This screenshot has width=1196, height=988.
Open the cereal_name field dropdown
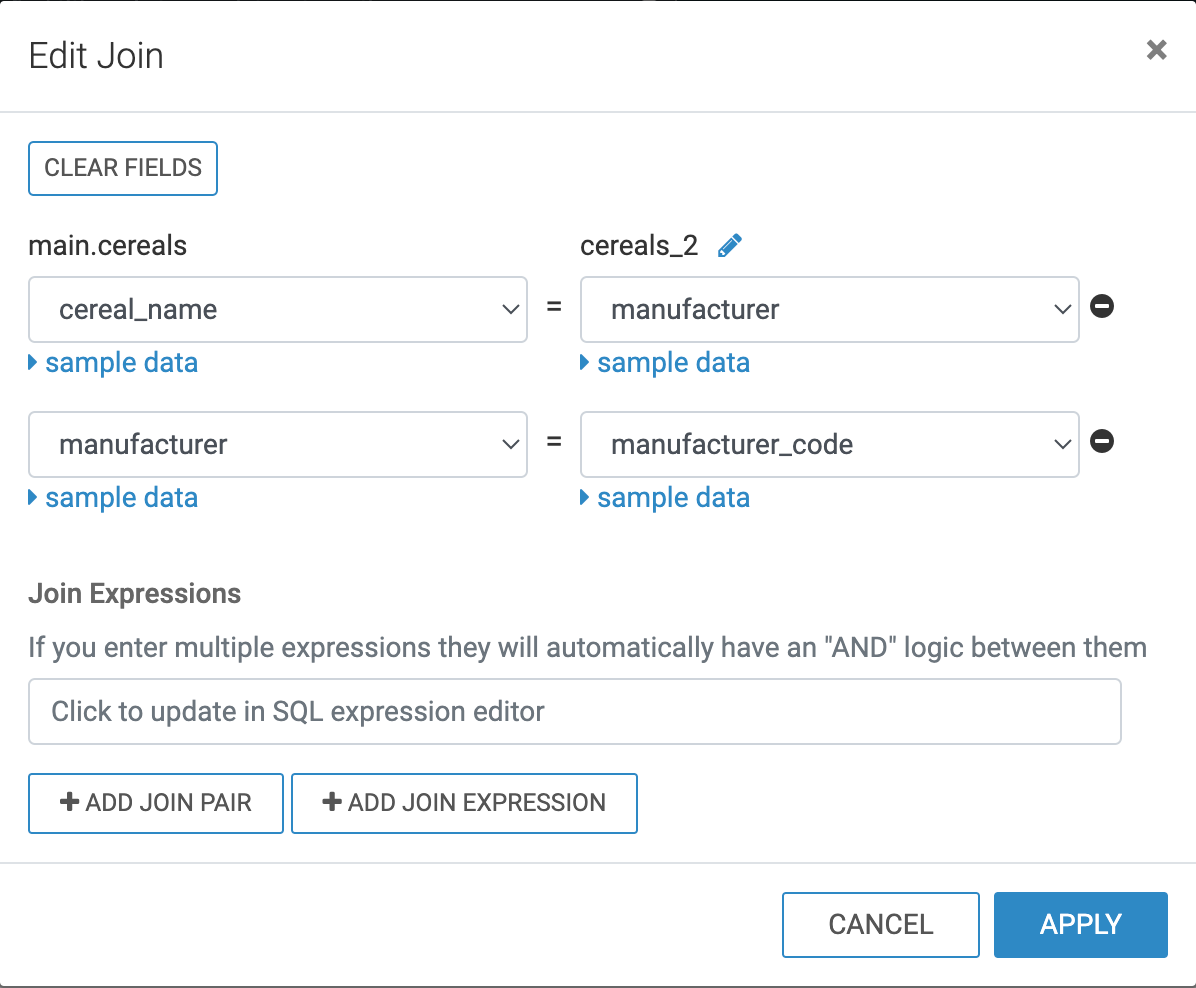click(x=278, y=310)
